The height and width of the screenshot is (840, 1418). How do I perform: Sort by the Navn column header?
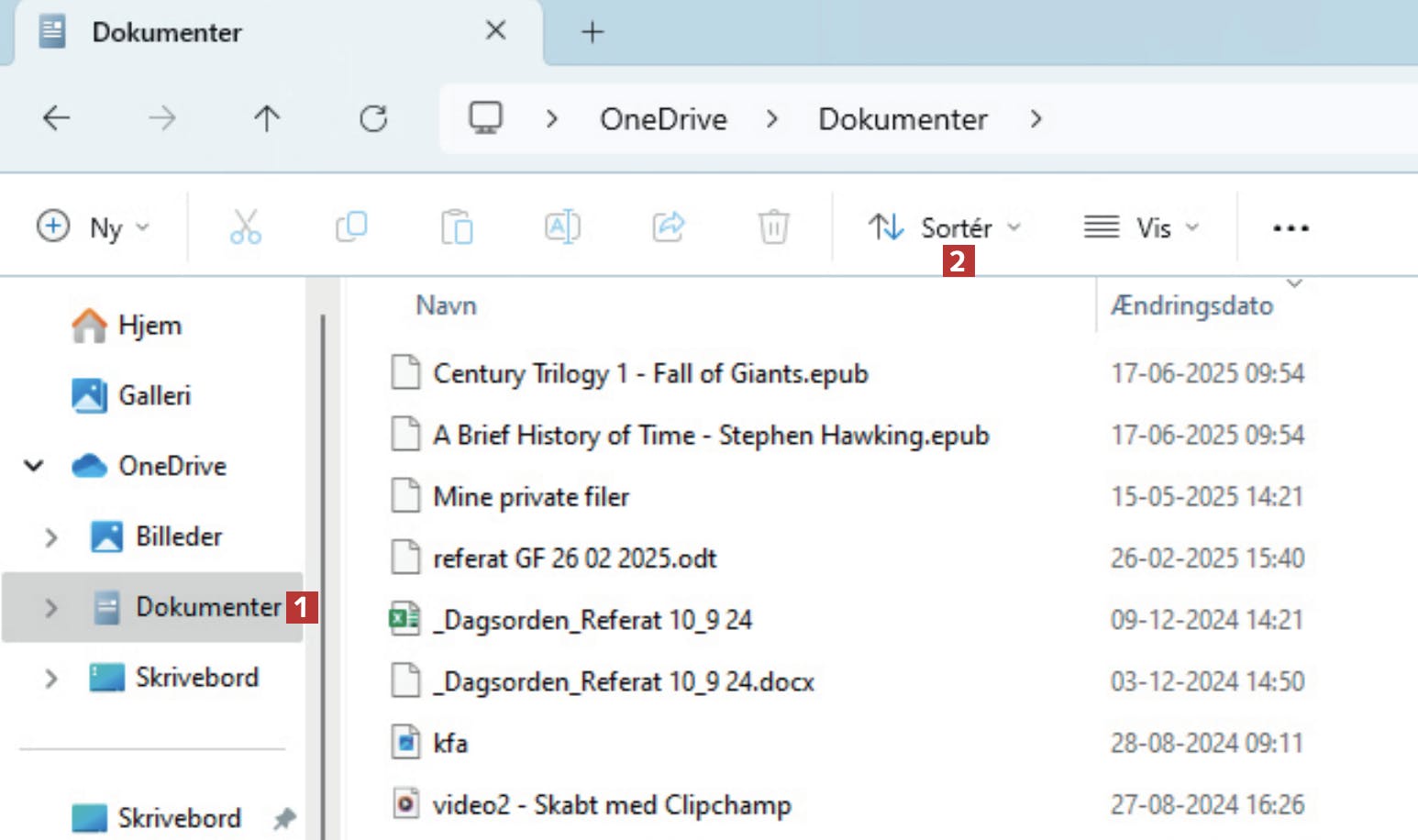[447, 305]
